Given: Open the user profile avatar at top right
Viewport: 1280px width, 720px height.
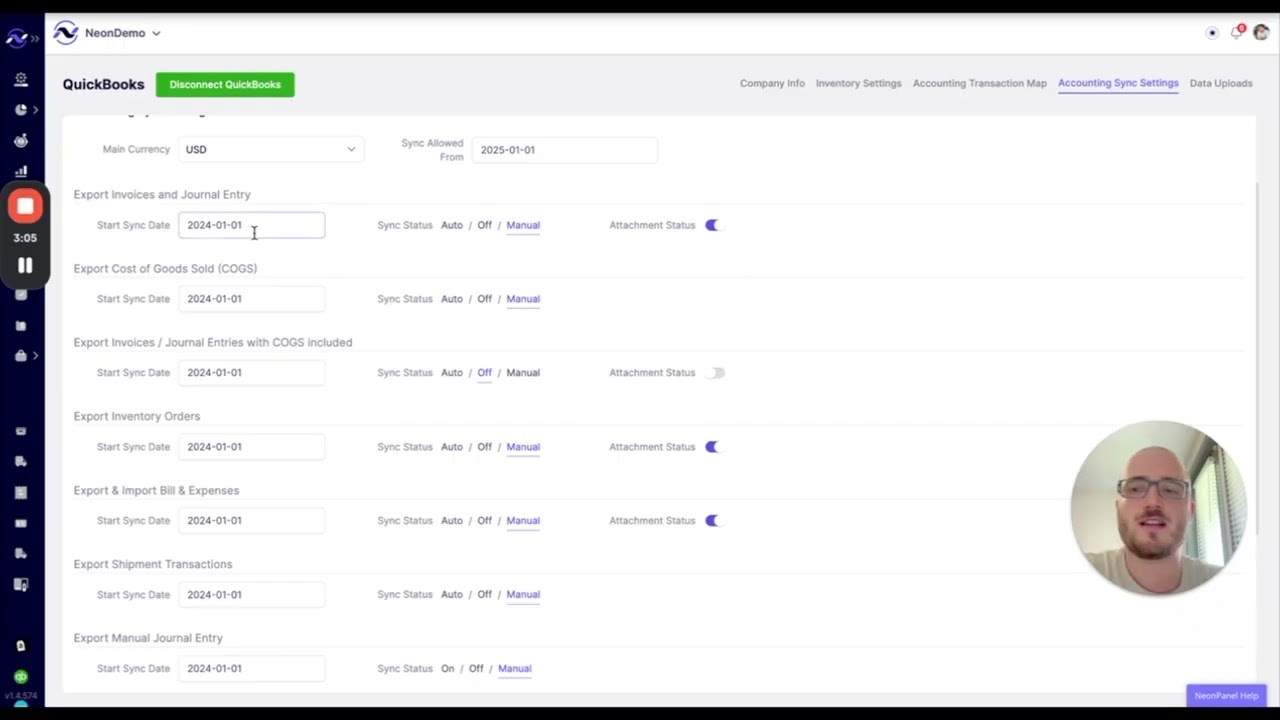Looking at the screenshot, I should point(1261,33).
